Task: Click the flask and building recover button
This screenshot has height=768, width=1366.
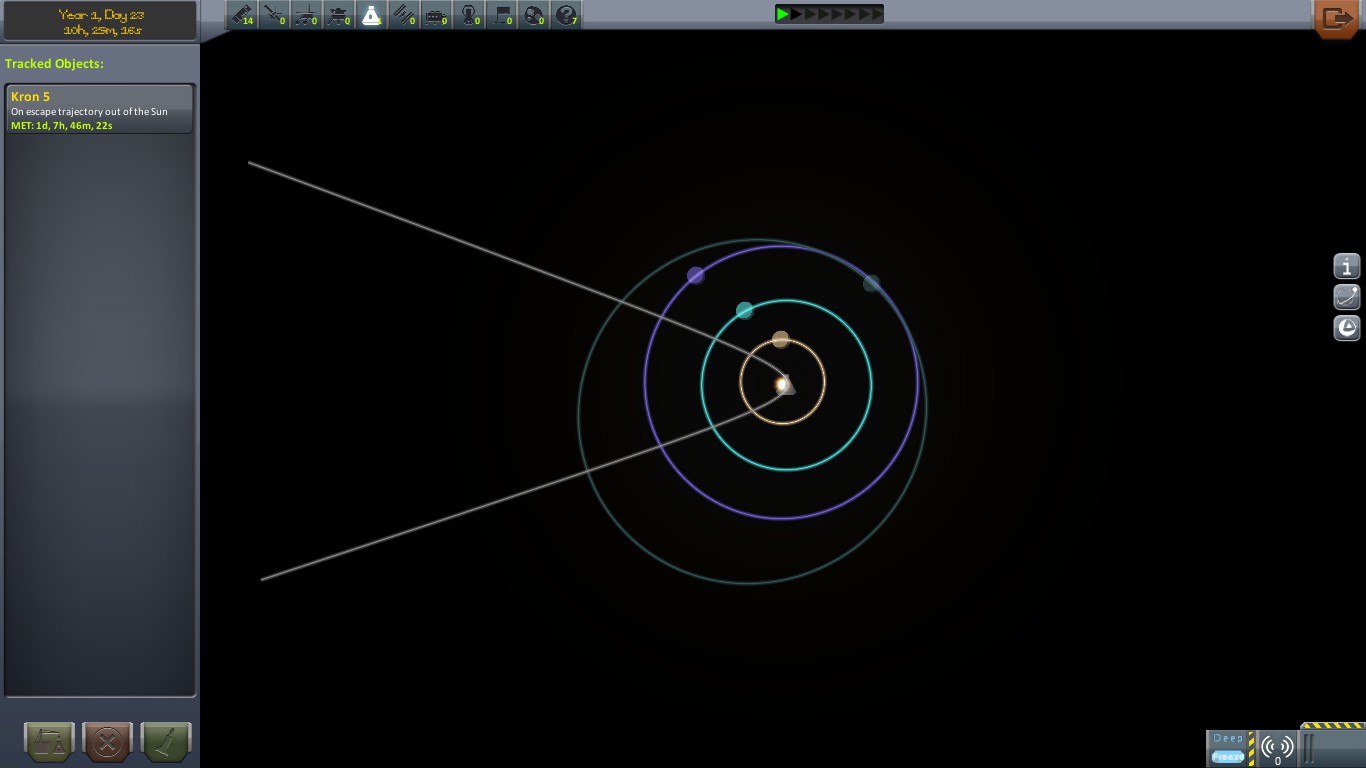Action: coord(50,743)
